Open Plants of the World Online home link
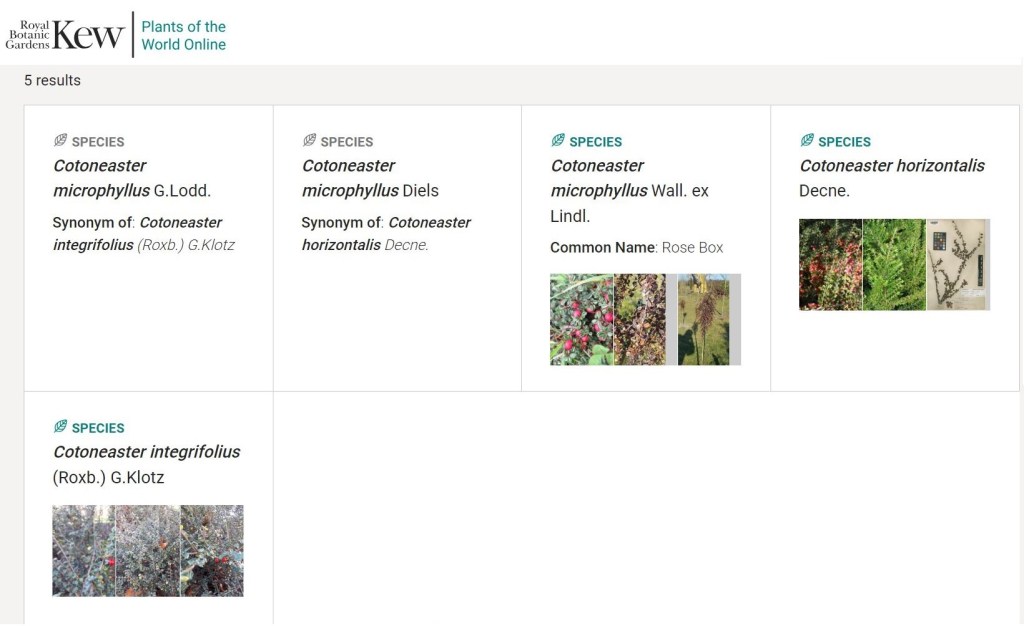Screen dimensions: 1024x626 [x=184, y=35]
